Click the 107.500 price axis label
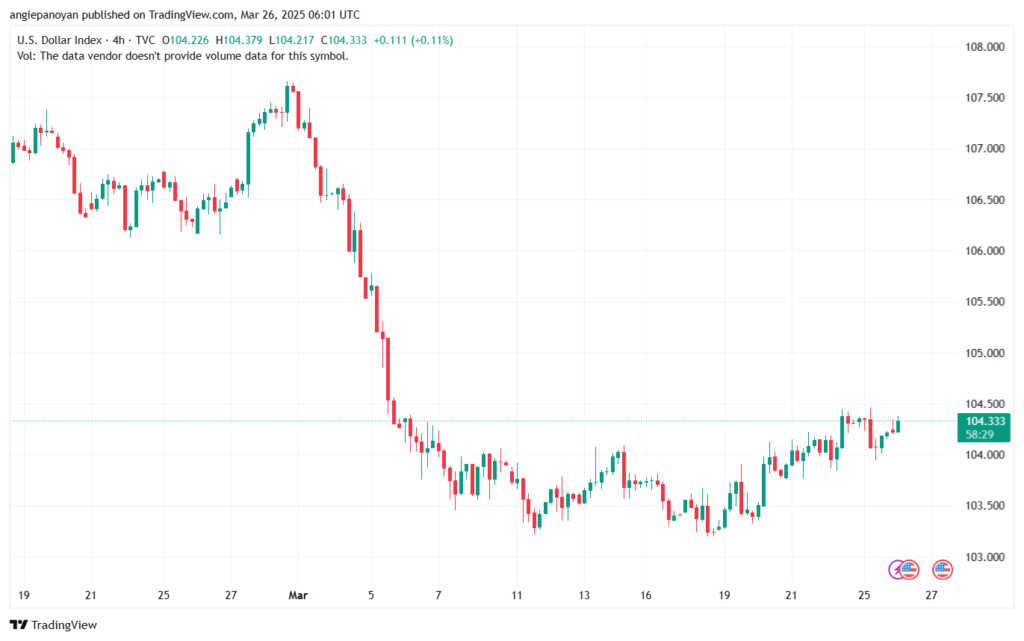1024x641 pixels. coord(985,98)
